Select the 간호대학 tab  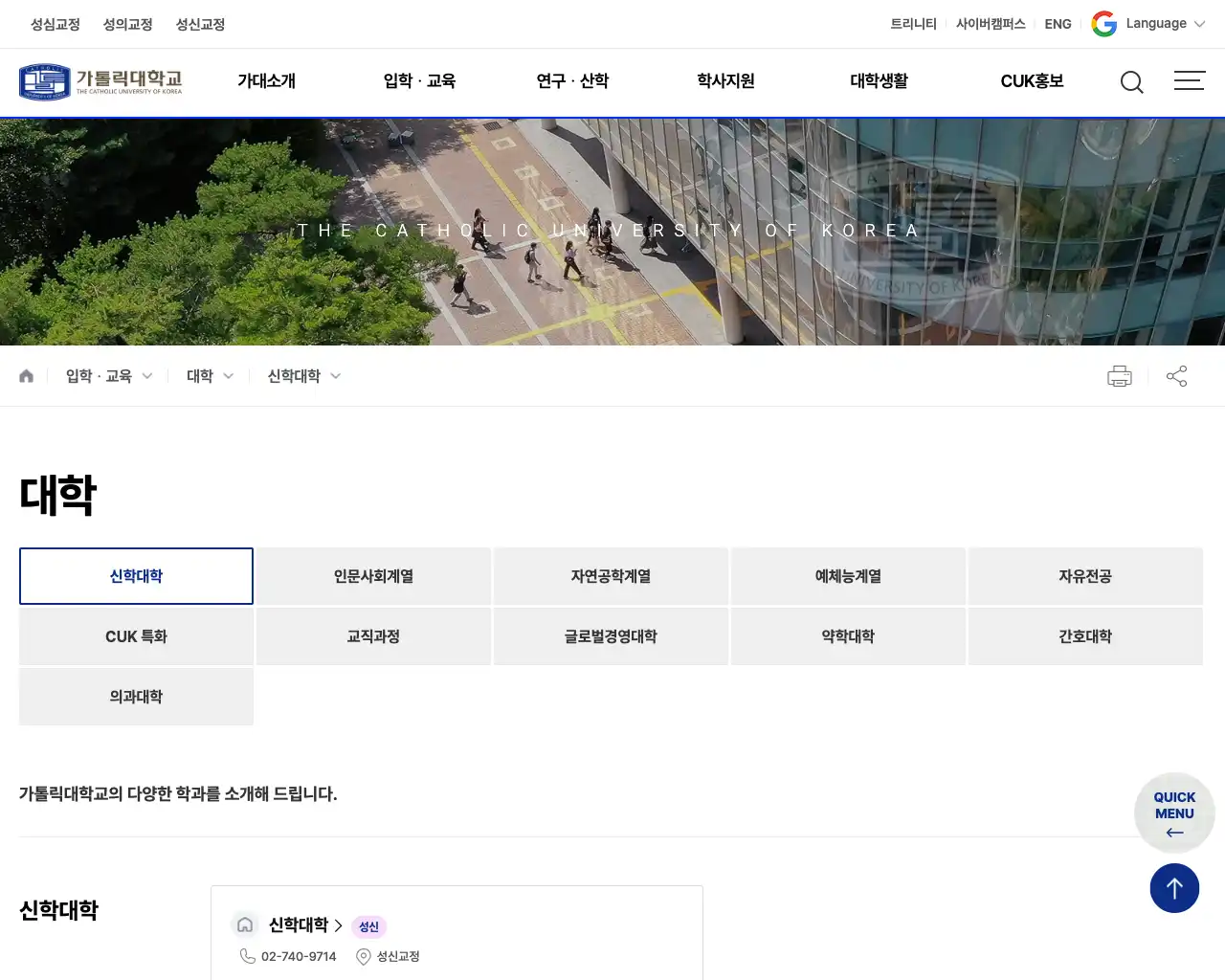pyautogui.click(x=1085, y=636)
